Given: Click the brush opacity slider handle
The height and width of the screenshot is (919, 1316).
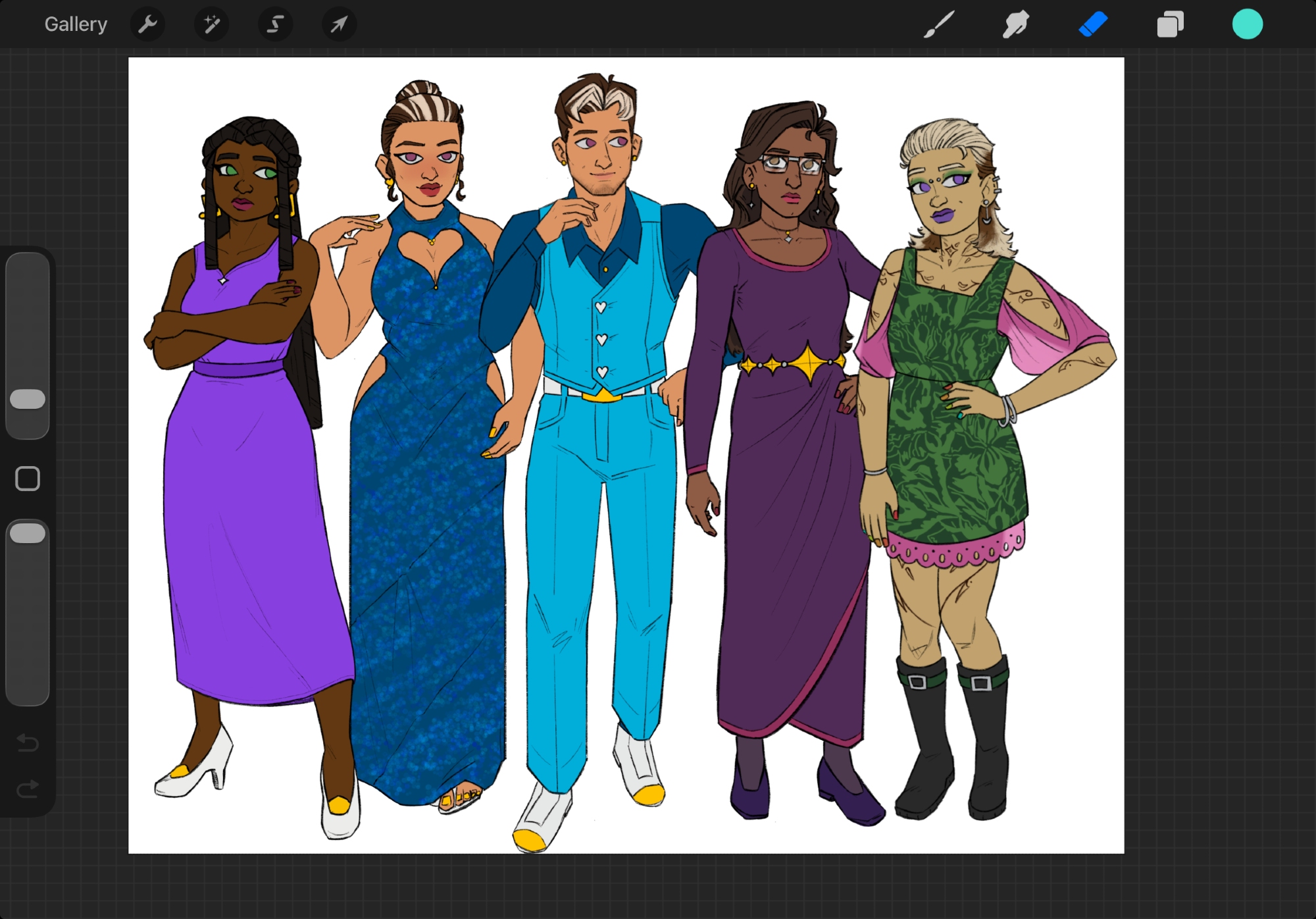Looking at the screenshot, I should (x=28, y=533).
